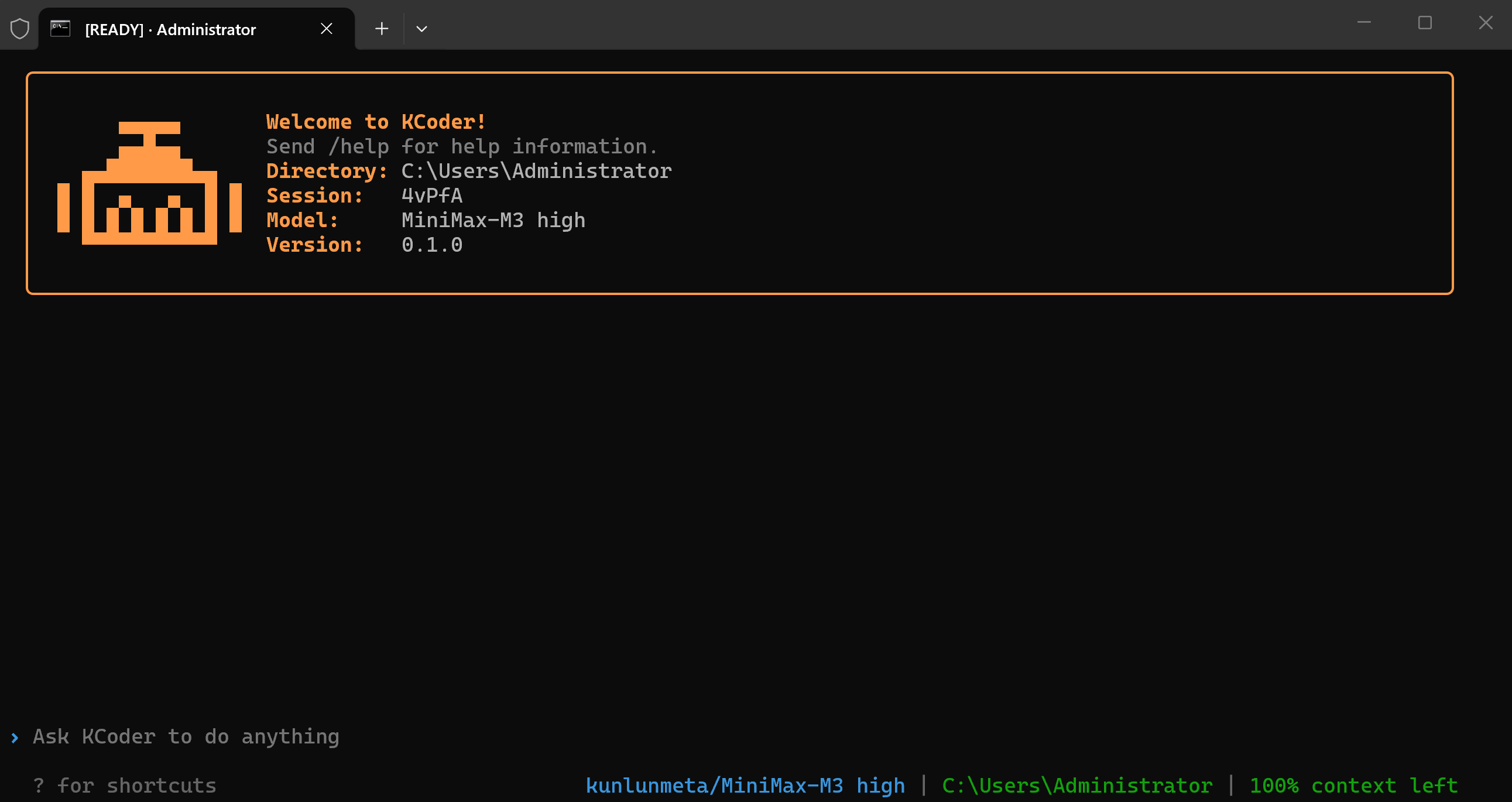Click the 'Version:' label
This screenshot has height=802, width=1512.
point(314,245)
